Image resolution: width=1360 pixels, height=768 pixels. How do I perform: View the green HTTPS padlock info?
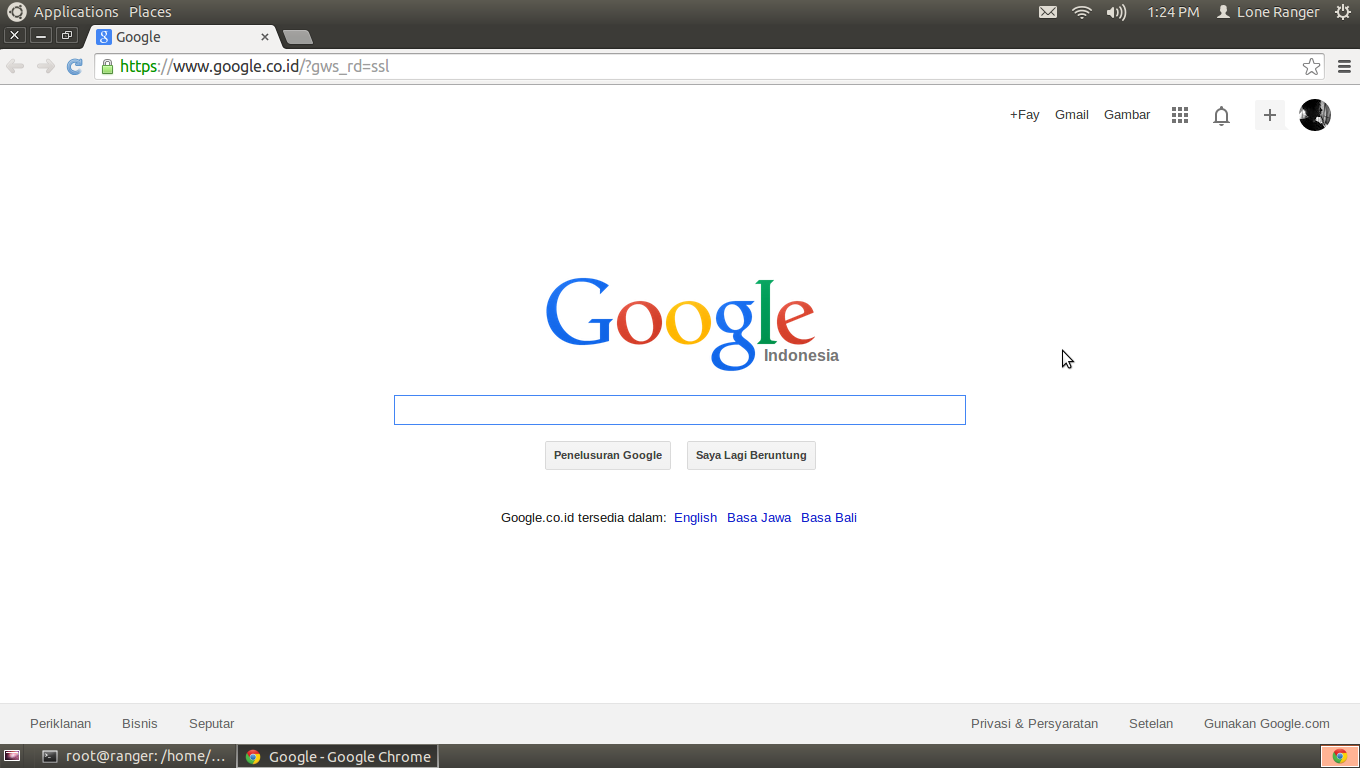click(x=107, y=67)
